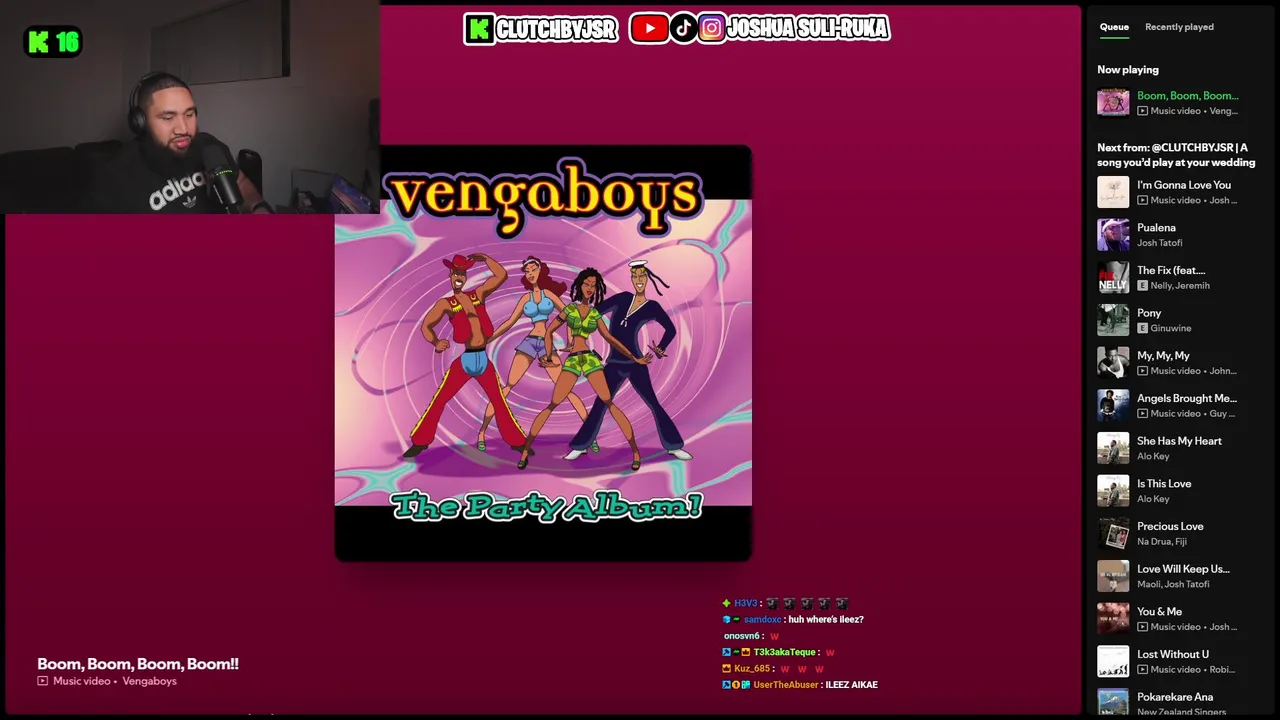Screen dimensions: 1280x720
Task: Click the green Kick viewer count badge
Action: 53,42
